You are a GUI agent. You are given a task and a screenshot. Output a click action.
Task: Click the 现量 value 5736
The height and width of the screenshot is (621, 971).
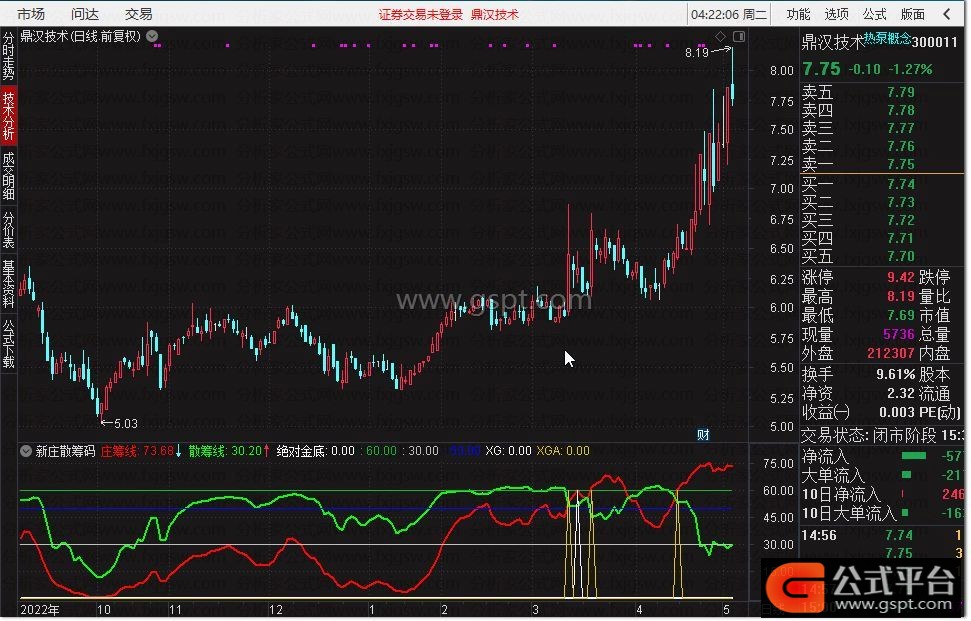899,334
